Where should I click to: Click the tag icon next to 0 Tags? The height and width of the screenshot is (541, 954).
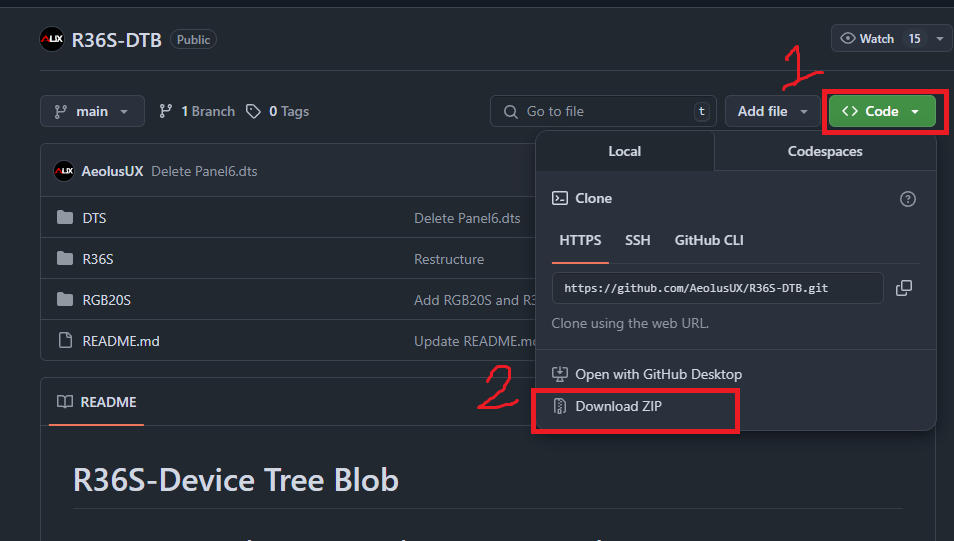tap(253, 111)
